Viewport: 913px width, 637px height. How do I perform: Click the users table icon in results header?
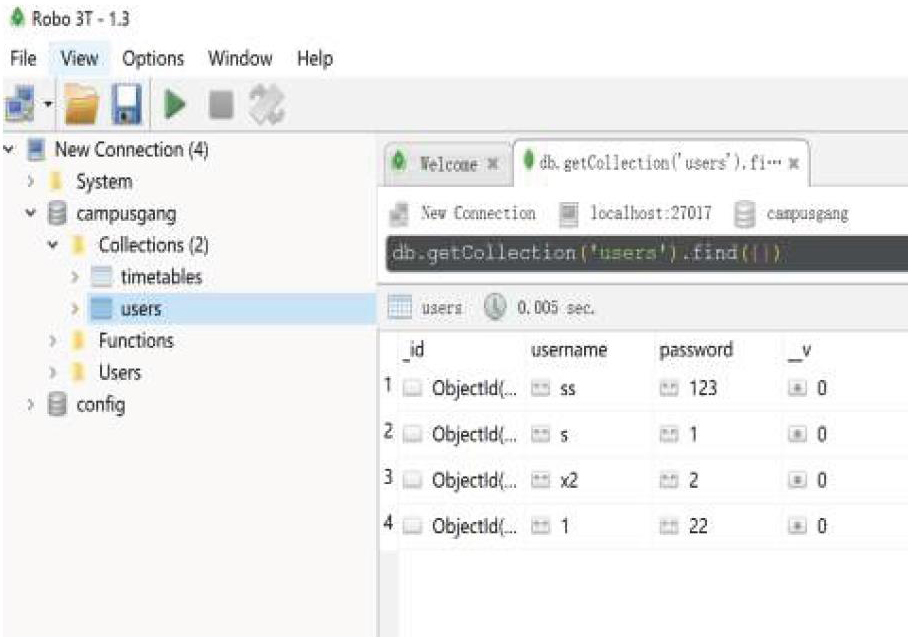pos(399,306)
